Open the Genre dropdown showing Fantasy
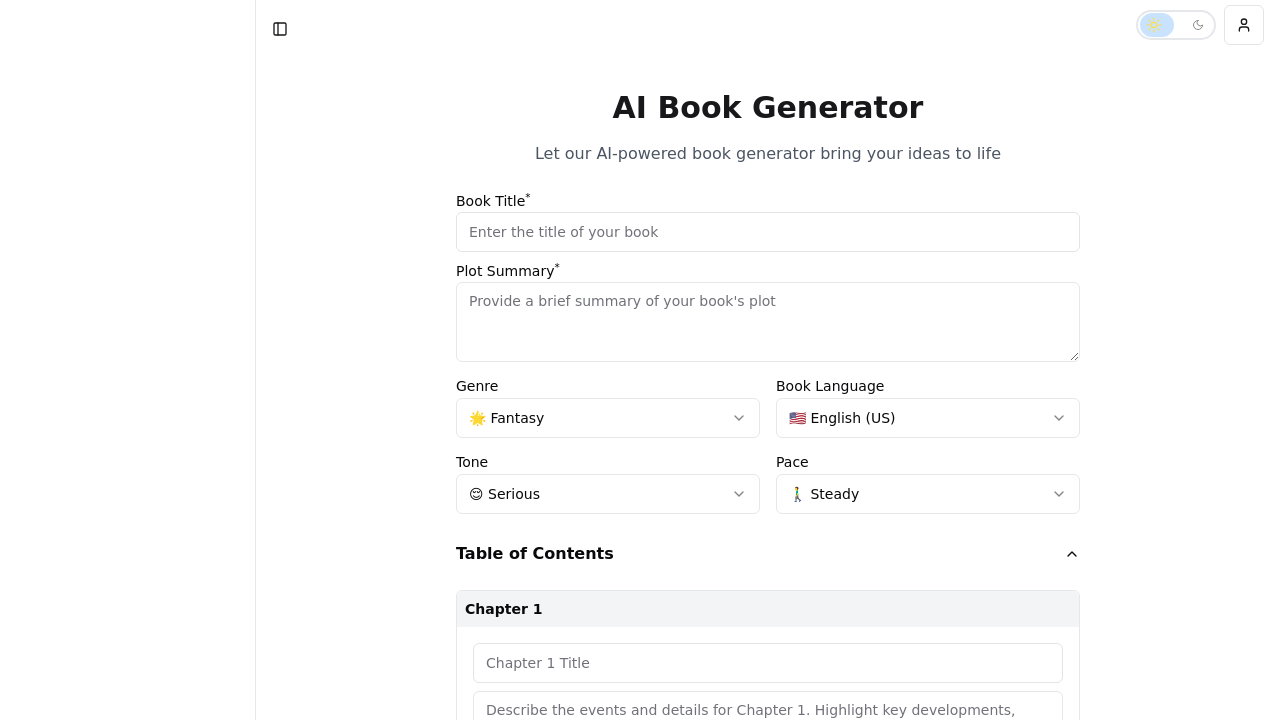The image size is (1280, 720). (608, 418)
